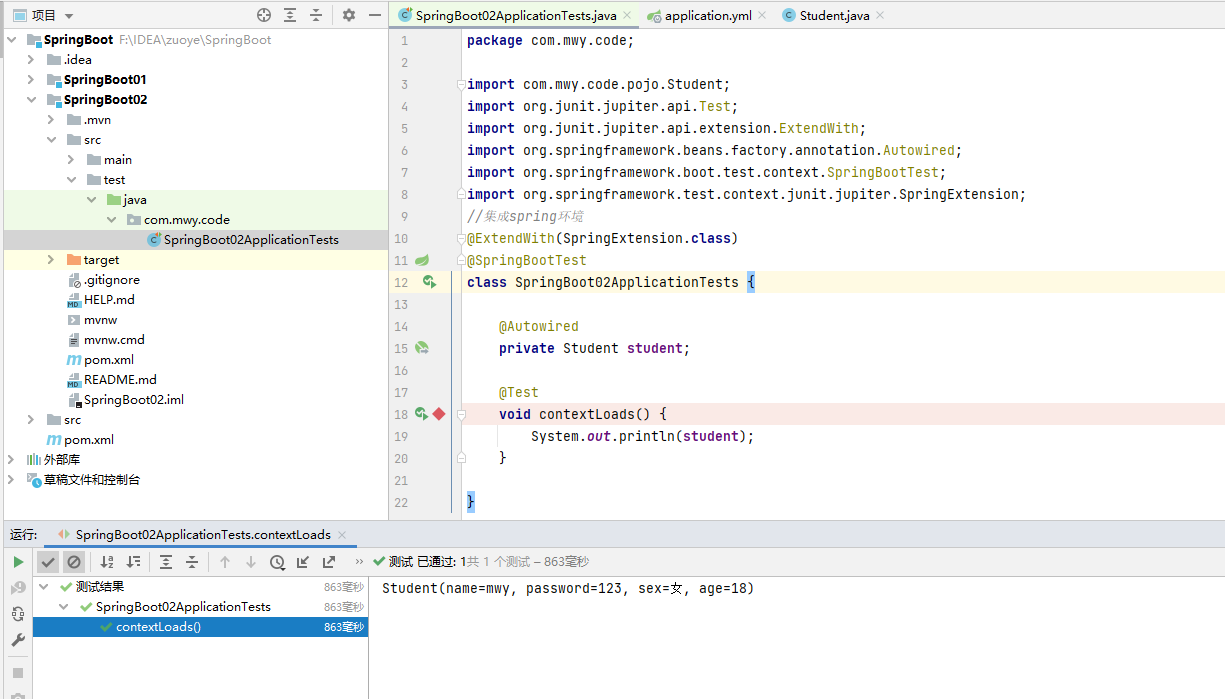Open the Student.java editor tab

point(832,15)
